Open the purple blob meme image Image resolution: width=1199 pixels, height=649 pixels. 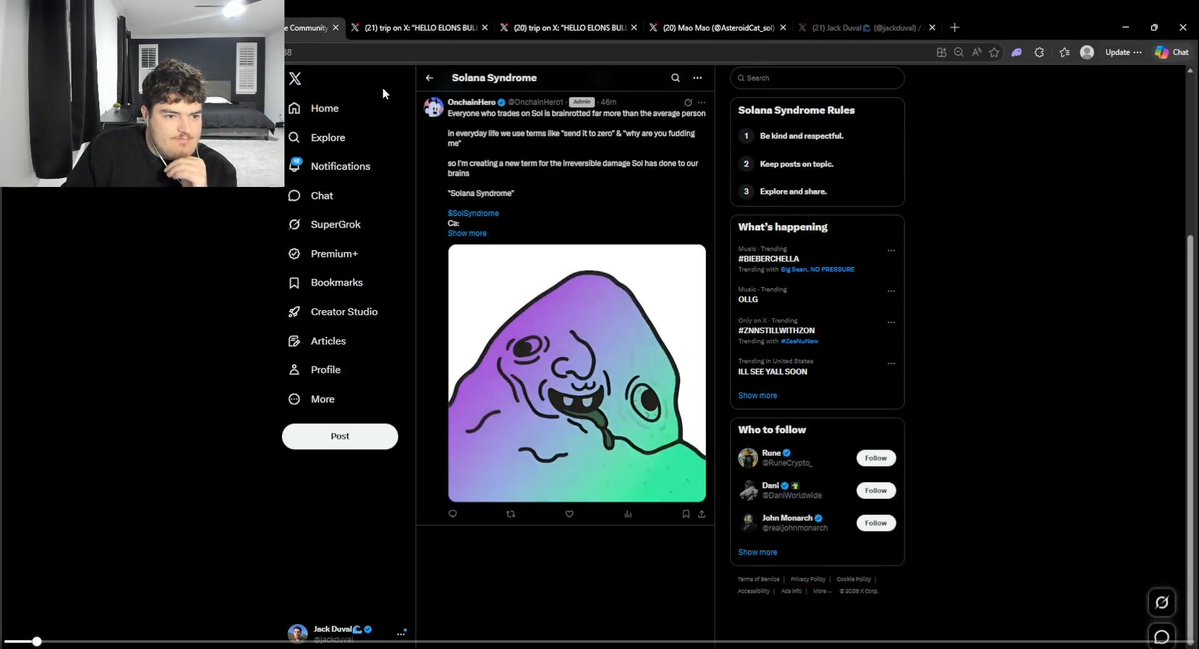577,373
